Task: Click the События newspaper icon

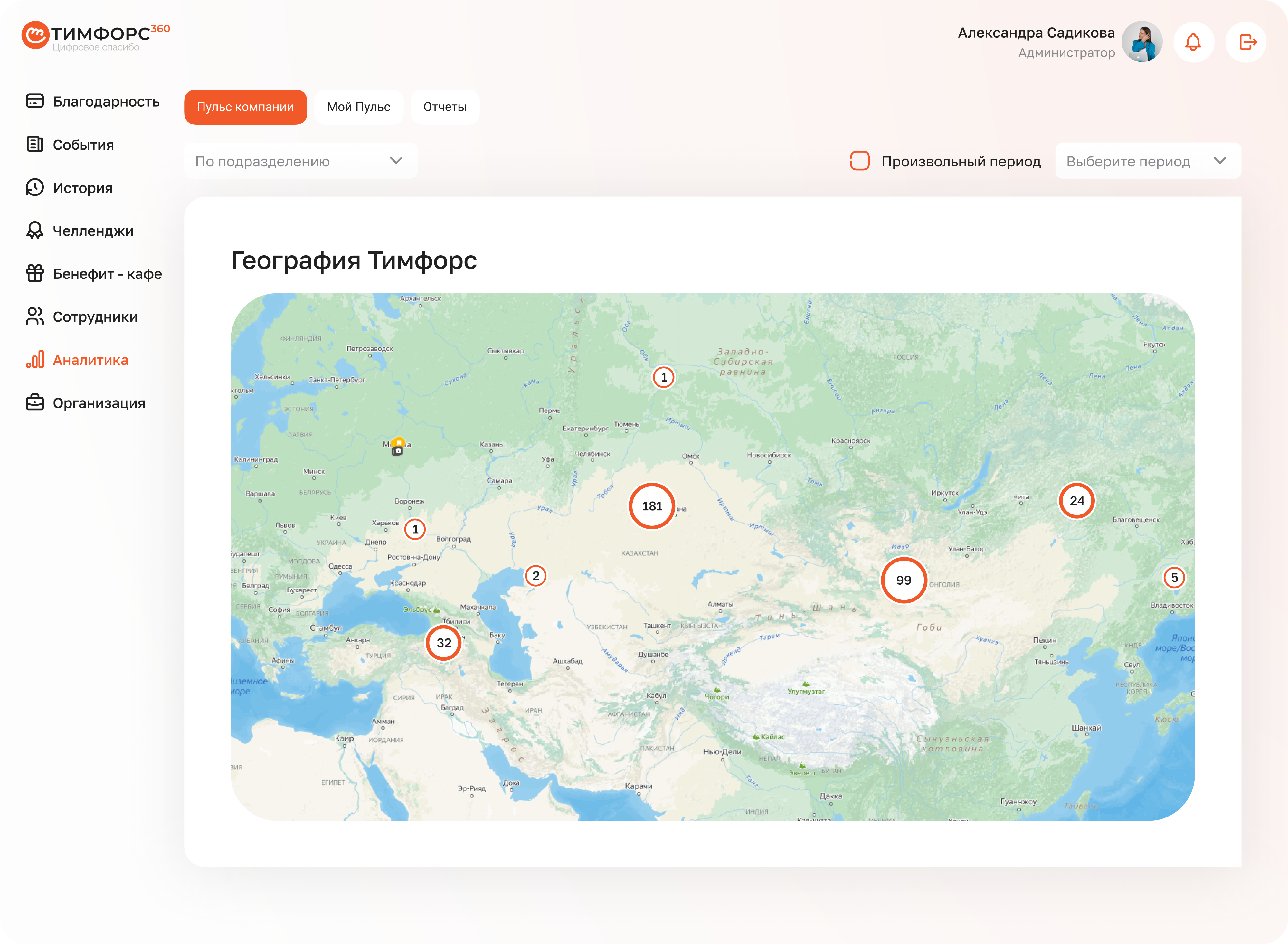Action: [x=35, y=145]
